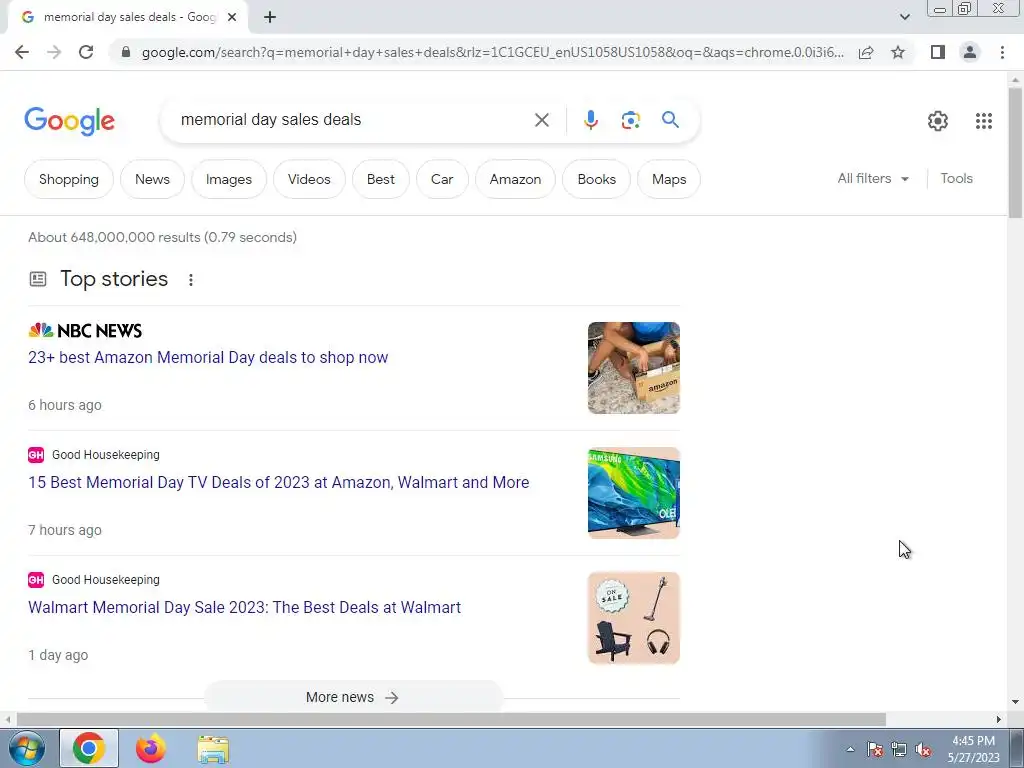This screenshot has height=768, width=1024.
Task: Click Good Housekeeping icon above the Walmart headline
Action: tap(36, 579)
